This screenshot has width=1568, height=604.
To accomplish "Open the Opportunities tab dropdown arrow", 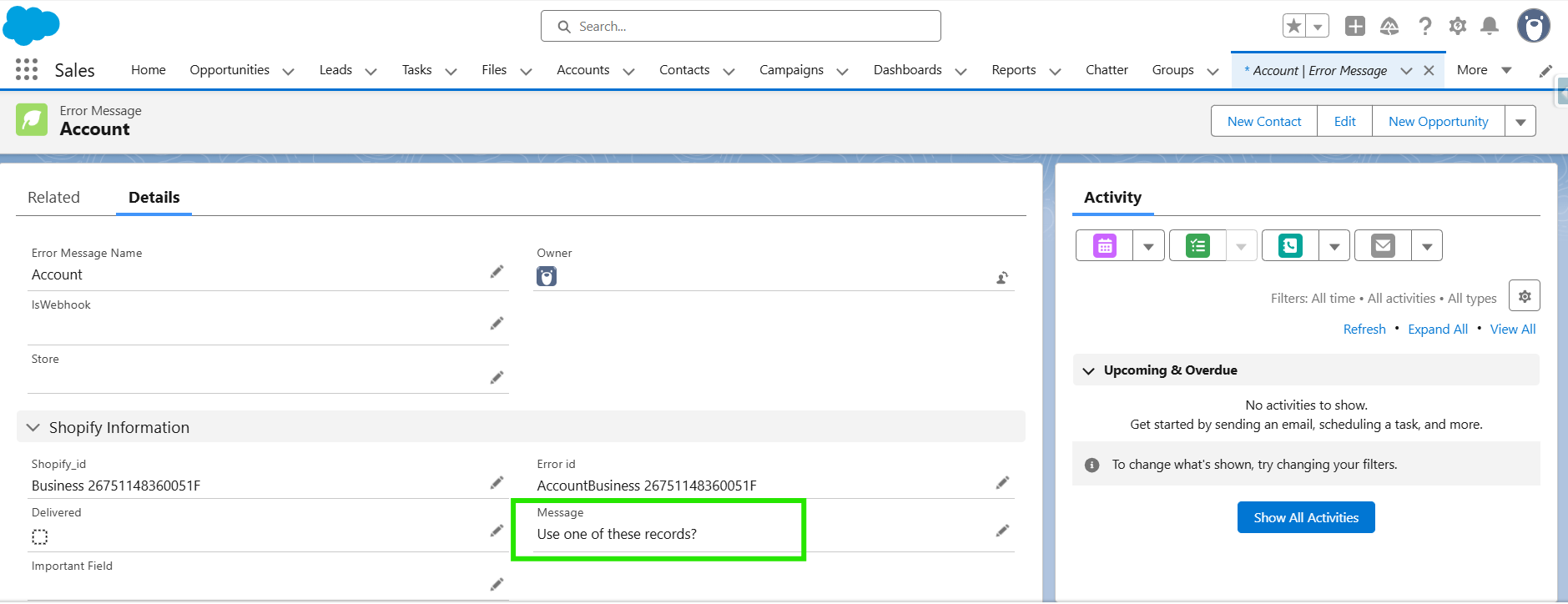I will pos(289,71).
